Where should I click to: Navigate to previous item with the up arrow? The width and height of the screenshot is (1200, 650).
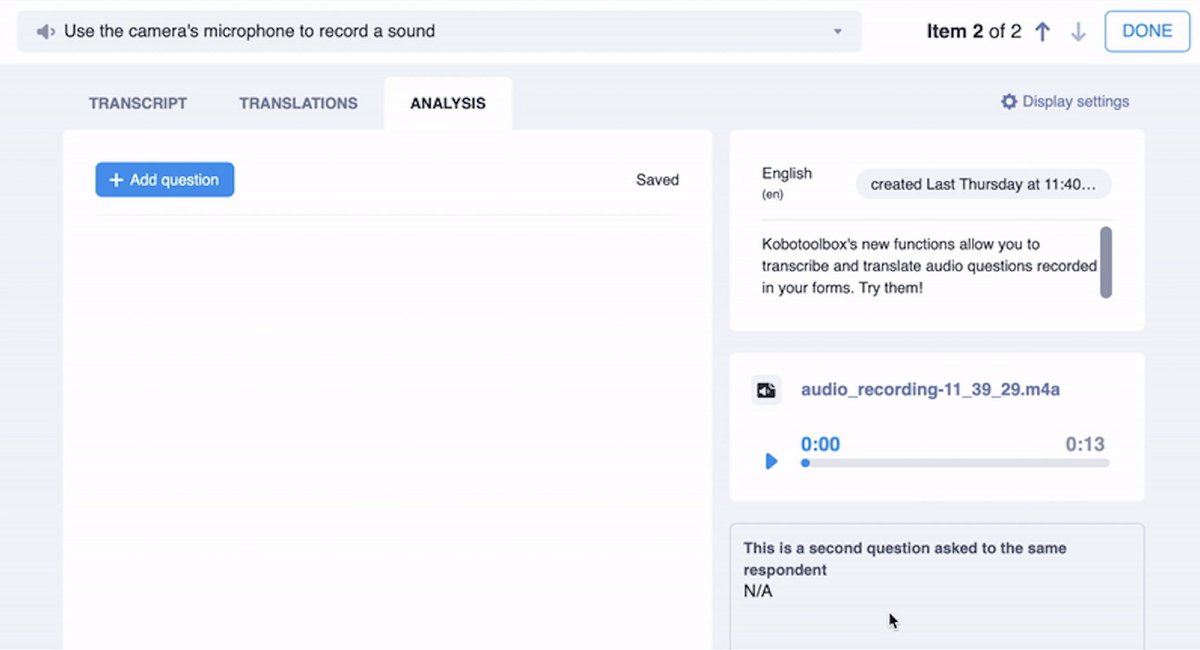point(1042,31)
